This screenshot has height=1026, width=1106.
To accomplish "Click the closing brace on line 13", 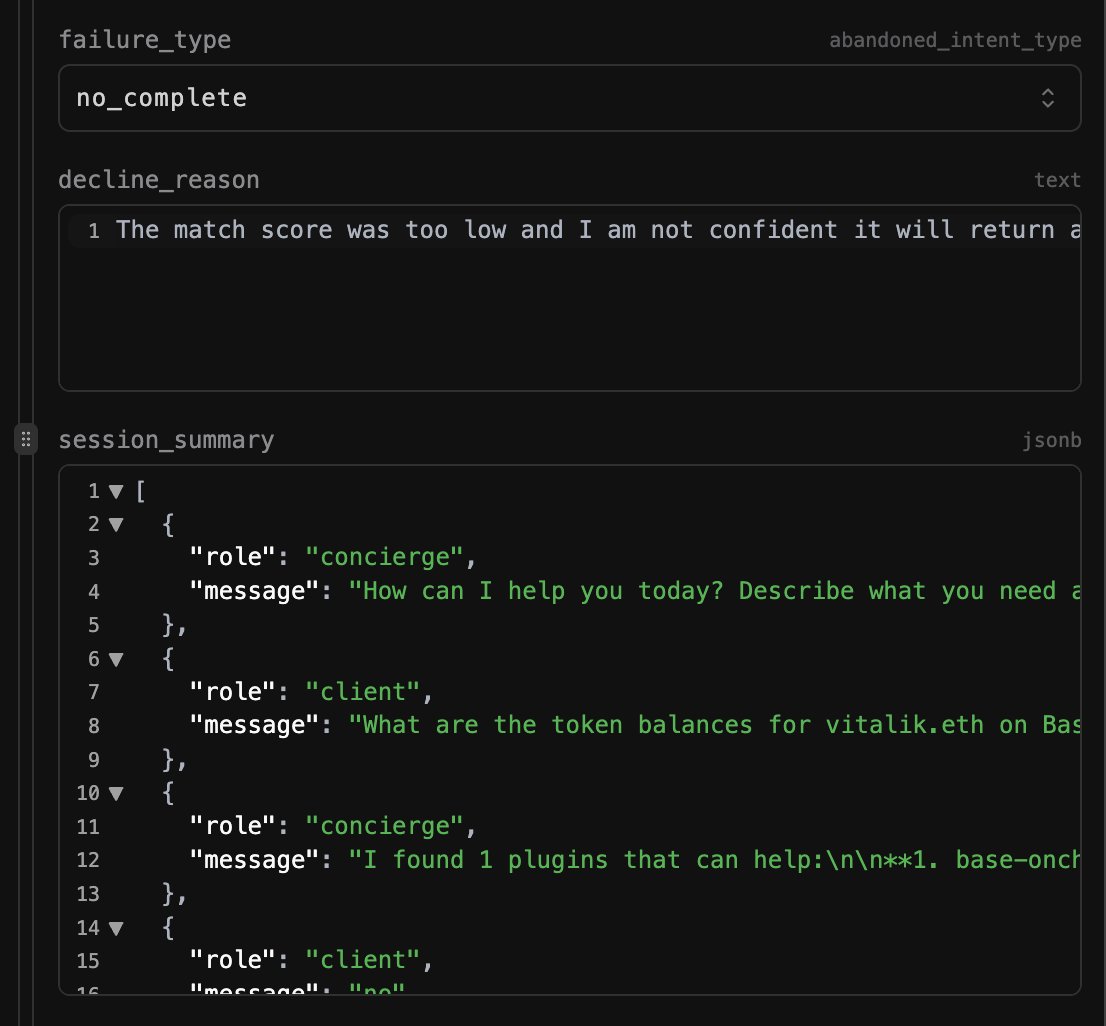I will (169, 894).
